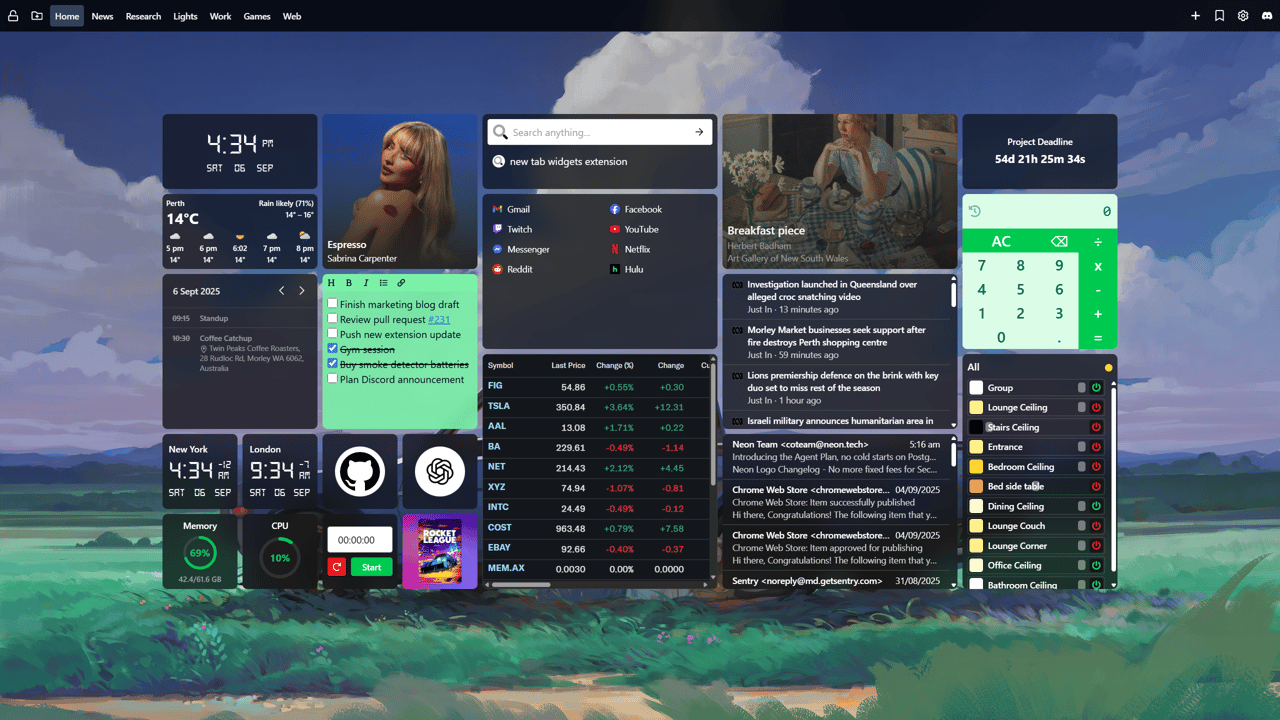Click the plus icon to add widget
Image resolution: width=1280 pixels, height=720 pixels.
1195,16
